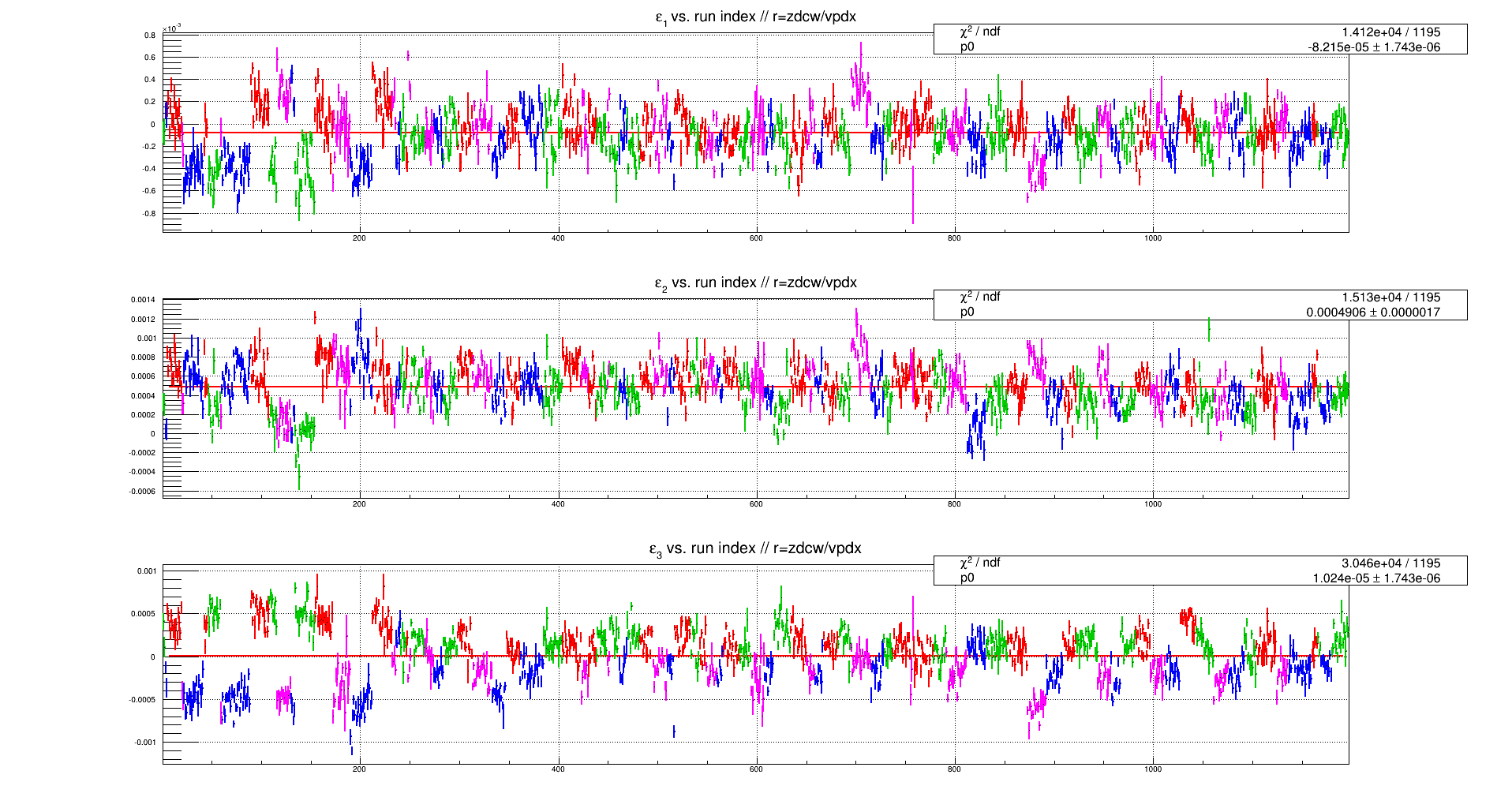Click the y-axis label 0.0014 in ε2 plot
1512x797 pixels.
pos(143,300)
